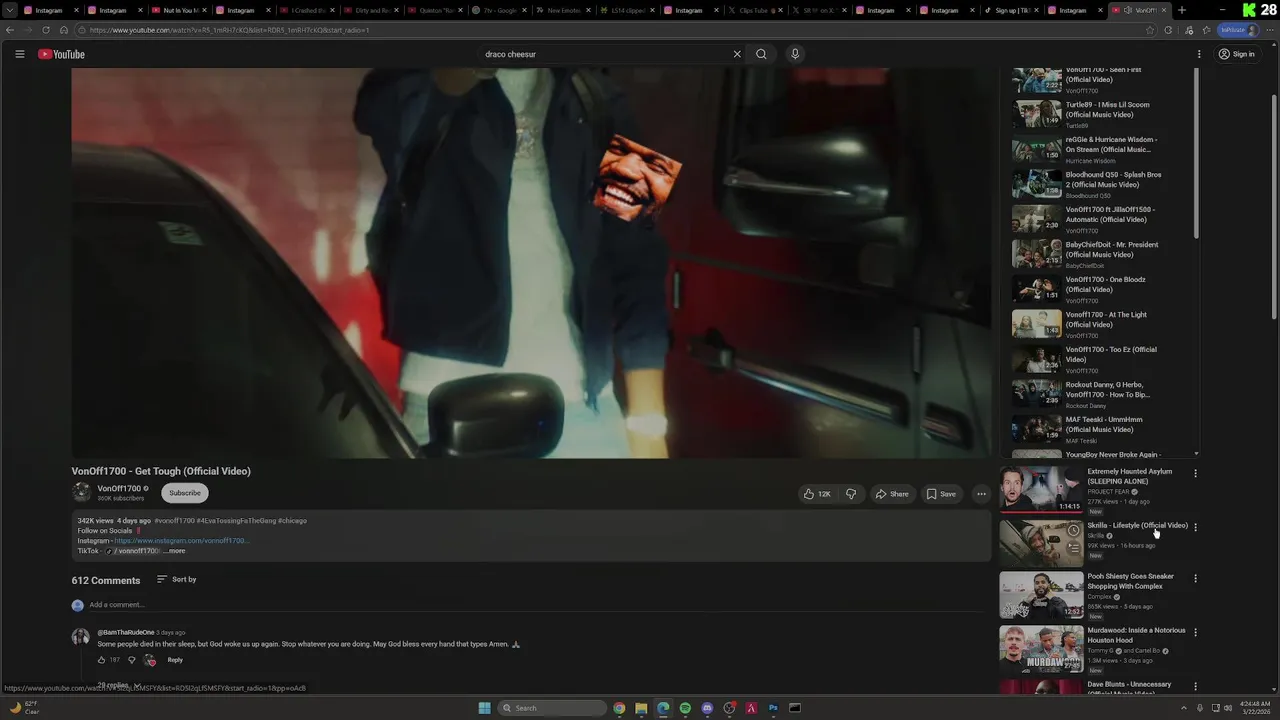Go to YouTube home via logo
The width and height of the screenshot is (1280, 720).
(61, 54)
